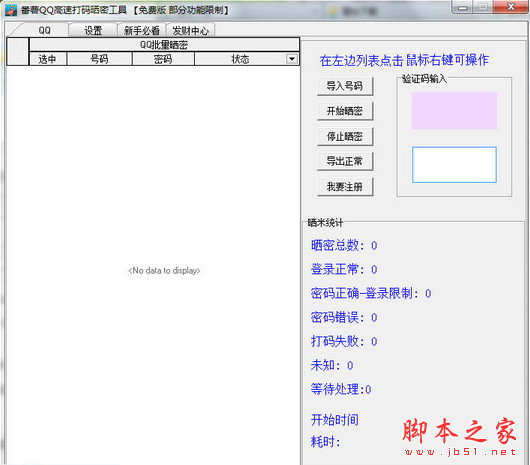
Task: Click the 打码失败: 0 text
Action: click(344, 341)
